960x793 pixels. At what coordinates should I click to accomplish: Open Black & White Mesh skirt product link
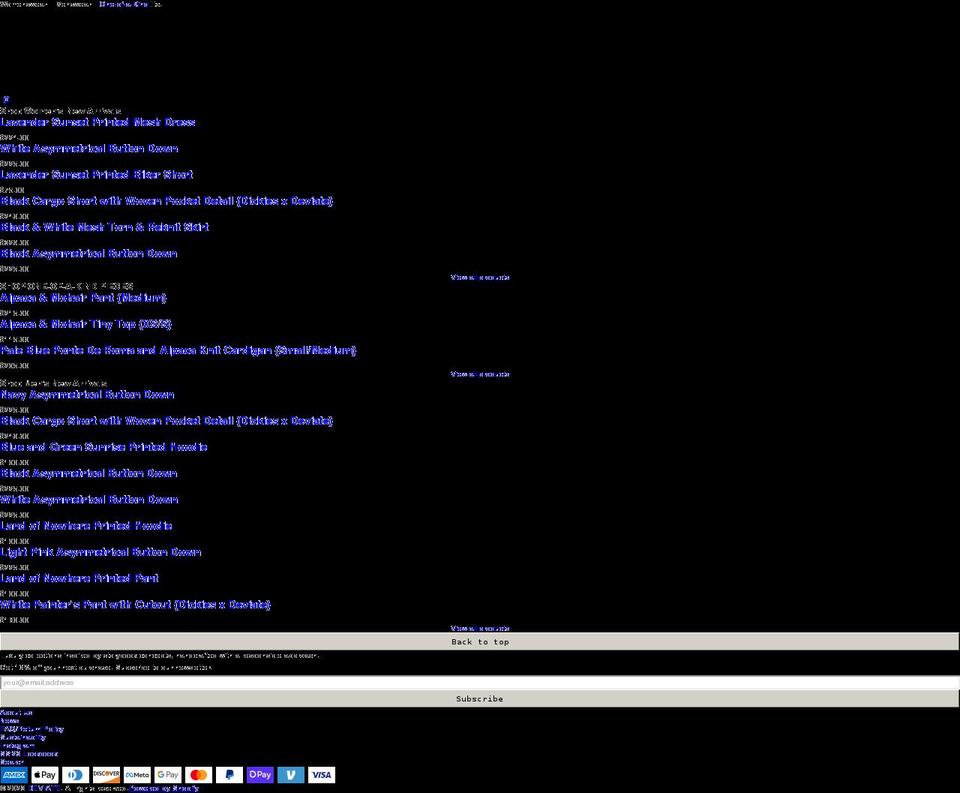click(x=105, y=227)
